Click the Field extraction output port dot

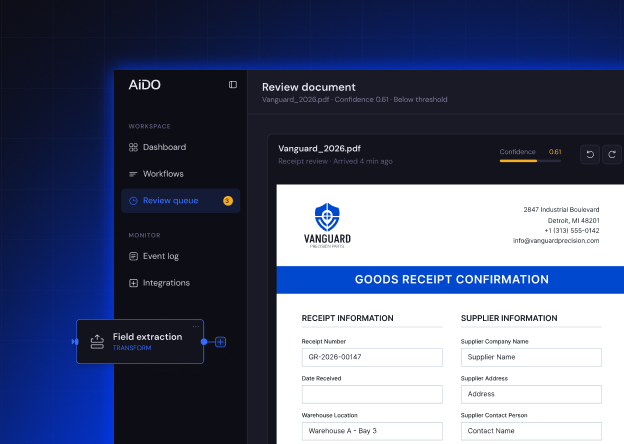pyautogui.click(x=204, y=342)
